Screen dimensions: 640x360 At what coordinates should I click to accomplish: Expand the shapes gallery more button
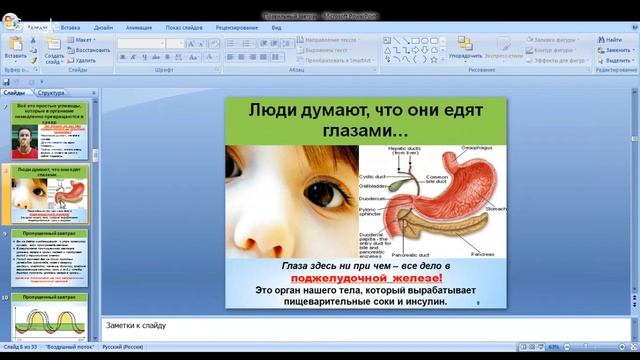443,60
